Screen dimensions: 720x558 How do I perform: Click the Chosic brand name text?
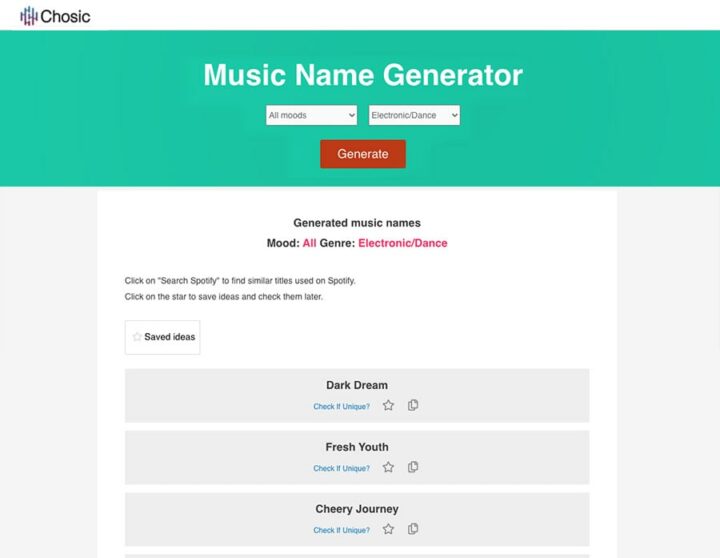coord(66,16)
